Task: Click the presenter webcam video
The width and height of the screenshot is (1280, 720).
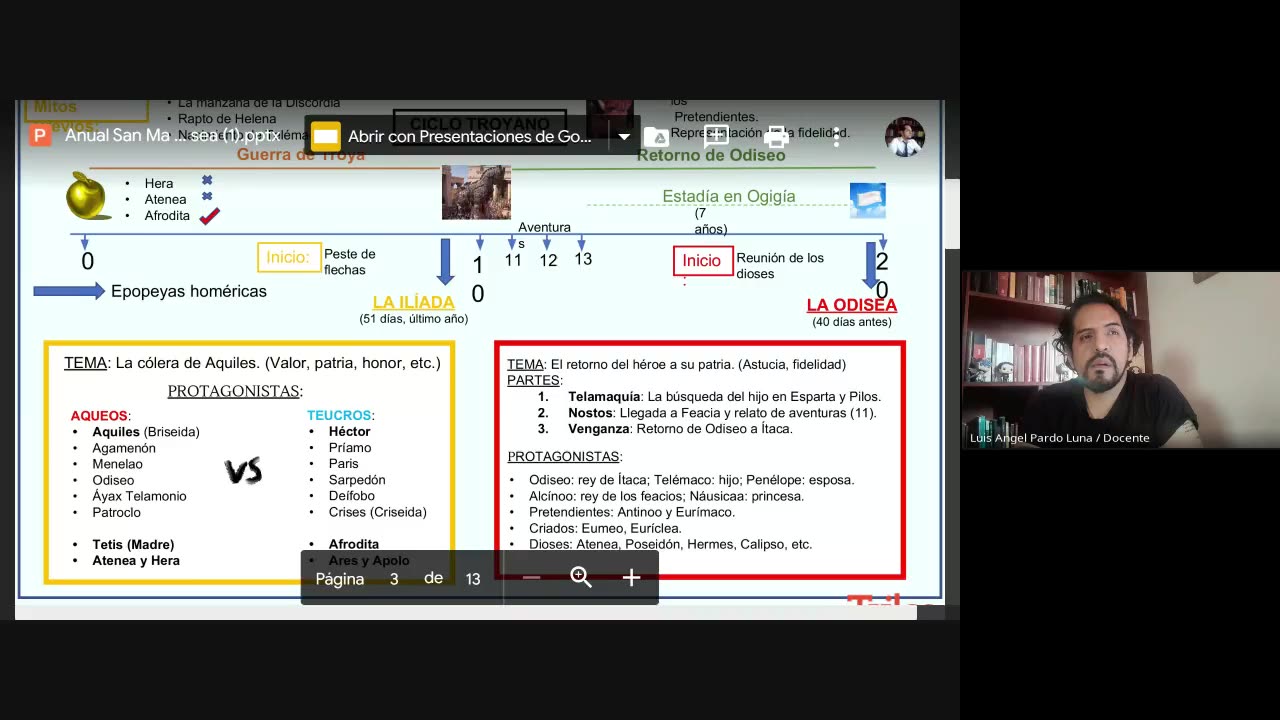Action: coord(1121,359)
